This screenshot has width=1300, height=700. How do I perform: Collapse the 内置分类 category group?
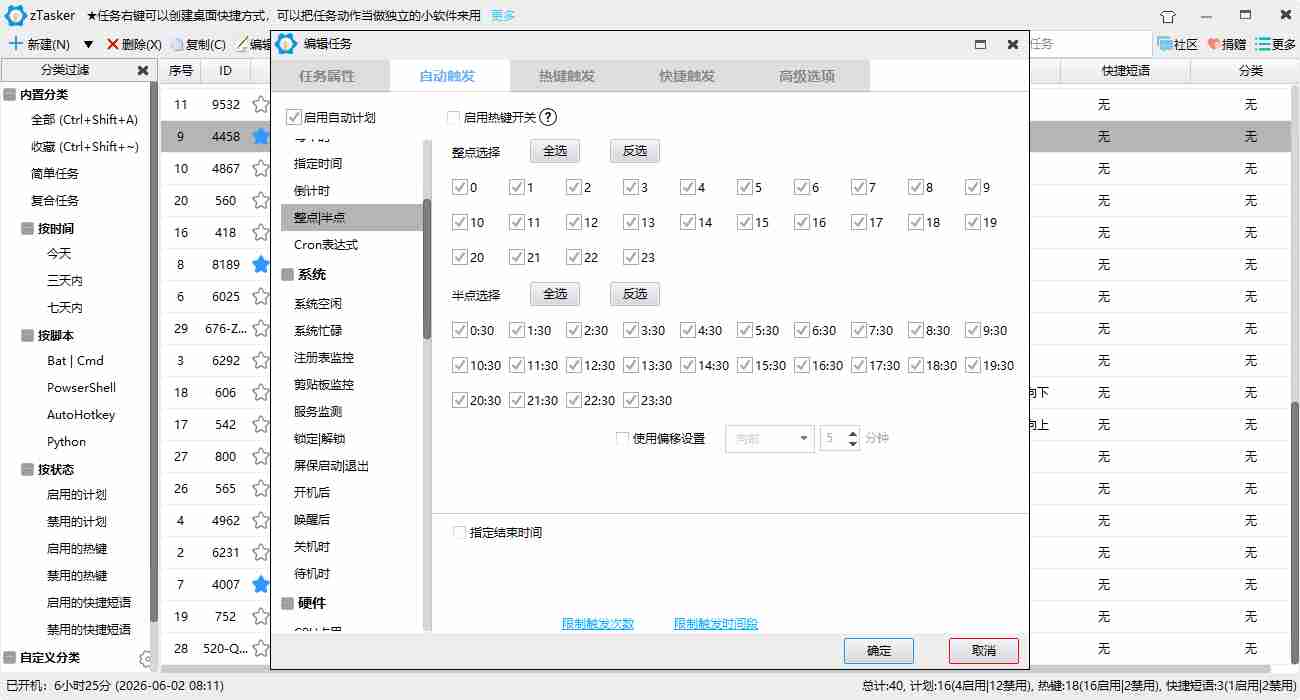(x=10, y=95)
